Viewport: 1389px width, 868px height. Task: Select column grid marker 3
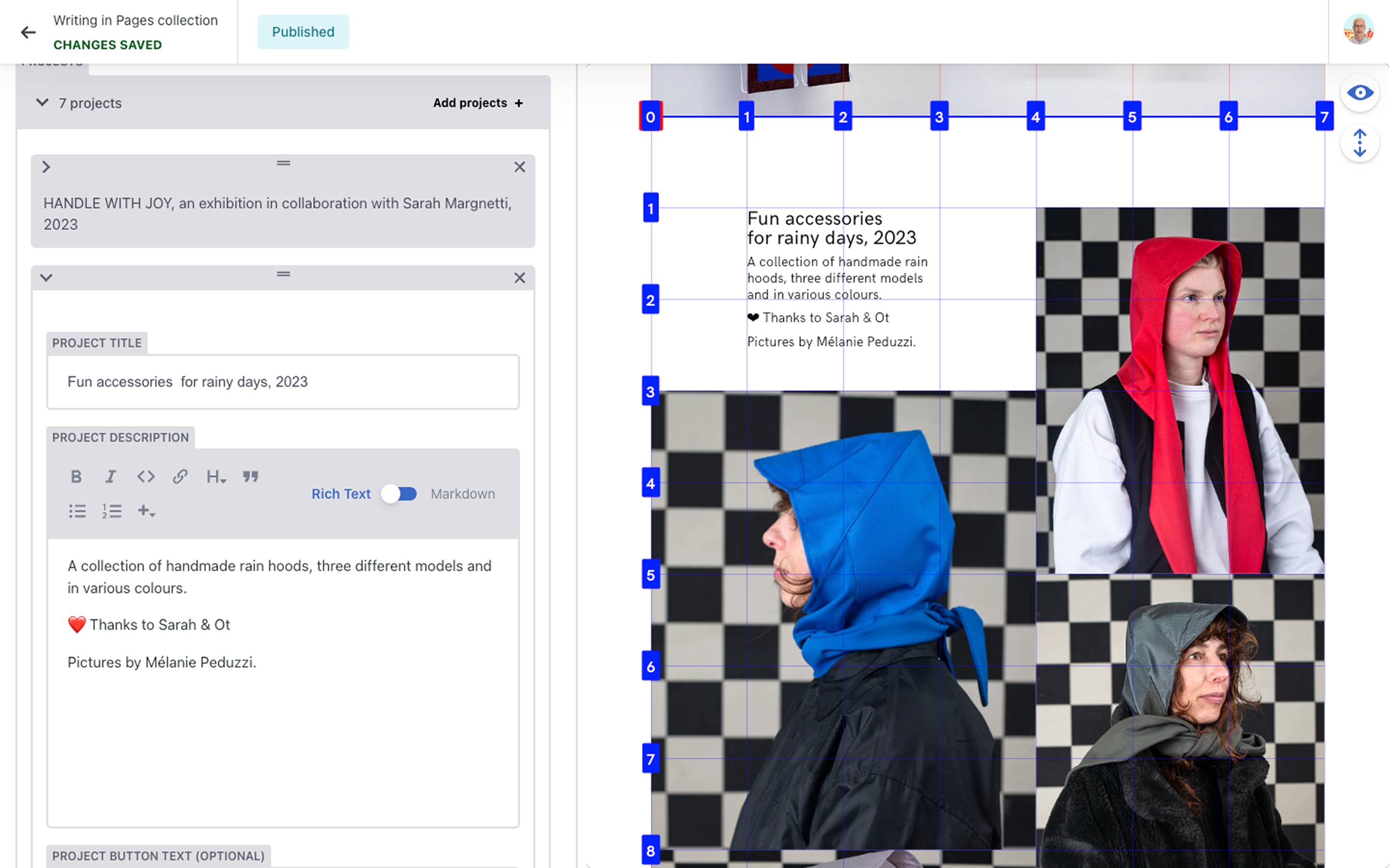(939, 117)
